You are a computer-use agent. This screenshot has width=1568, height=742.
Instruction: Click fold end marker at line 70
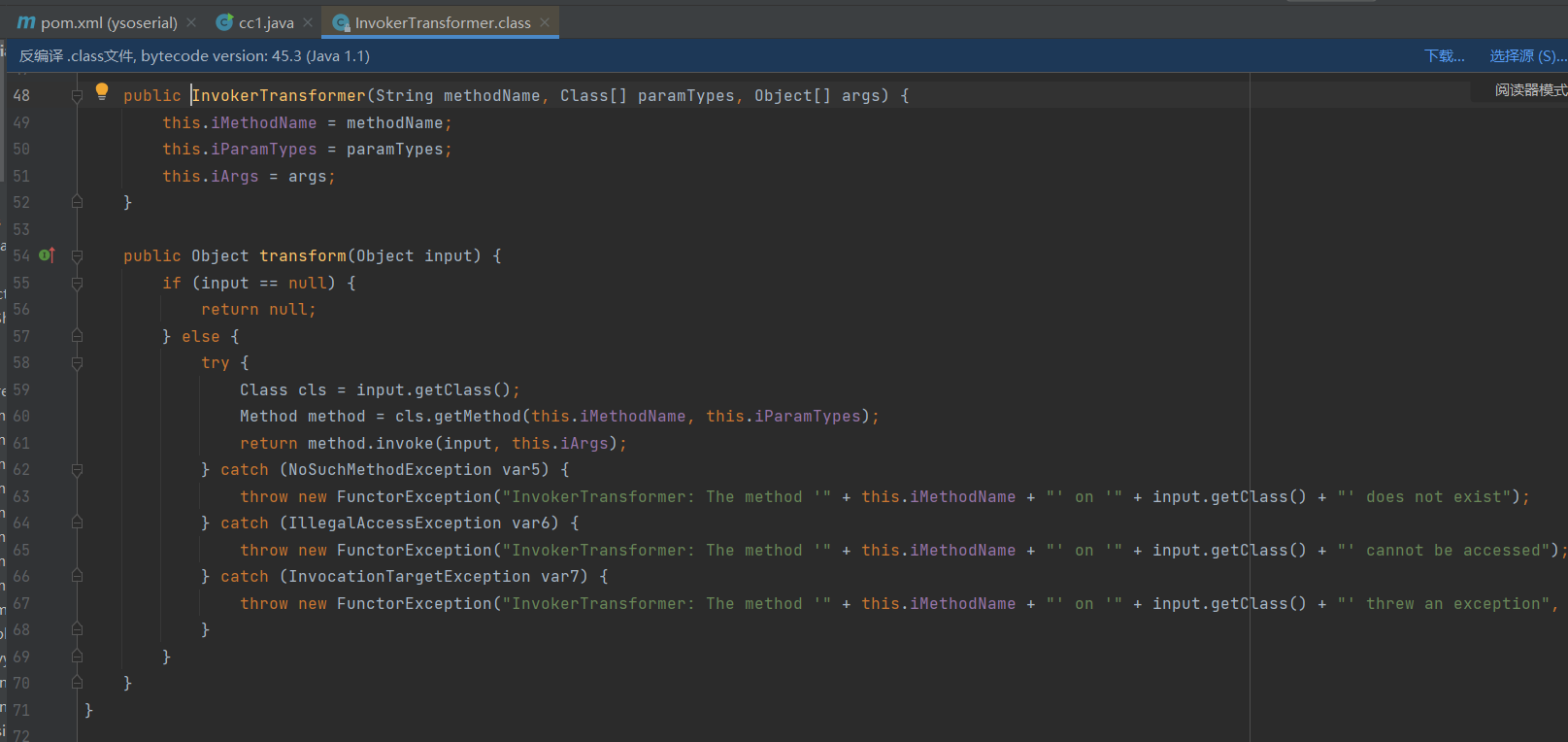pyautogui.click(x=77, y=683)
